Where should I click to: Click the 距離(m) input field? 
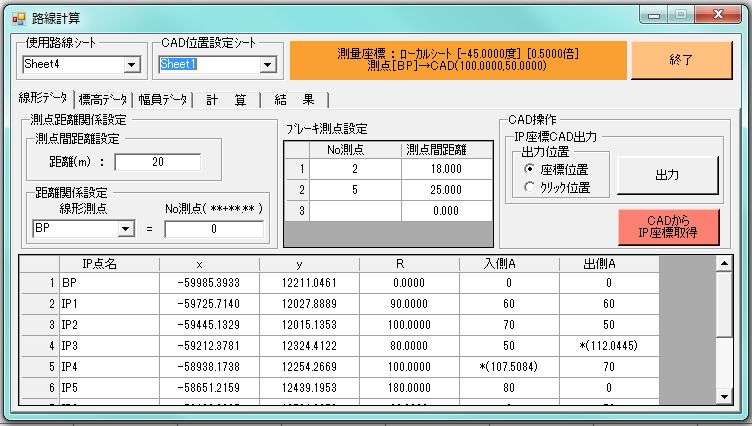[158, 162]
